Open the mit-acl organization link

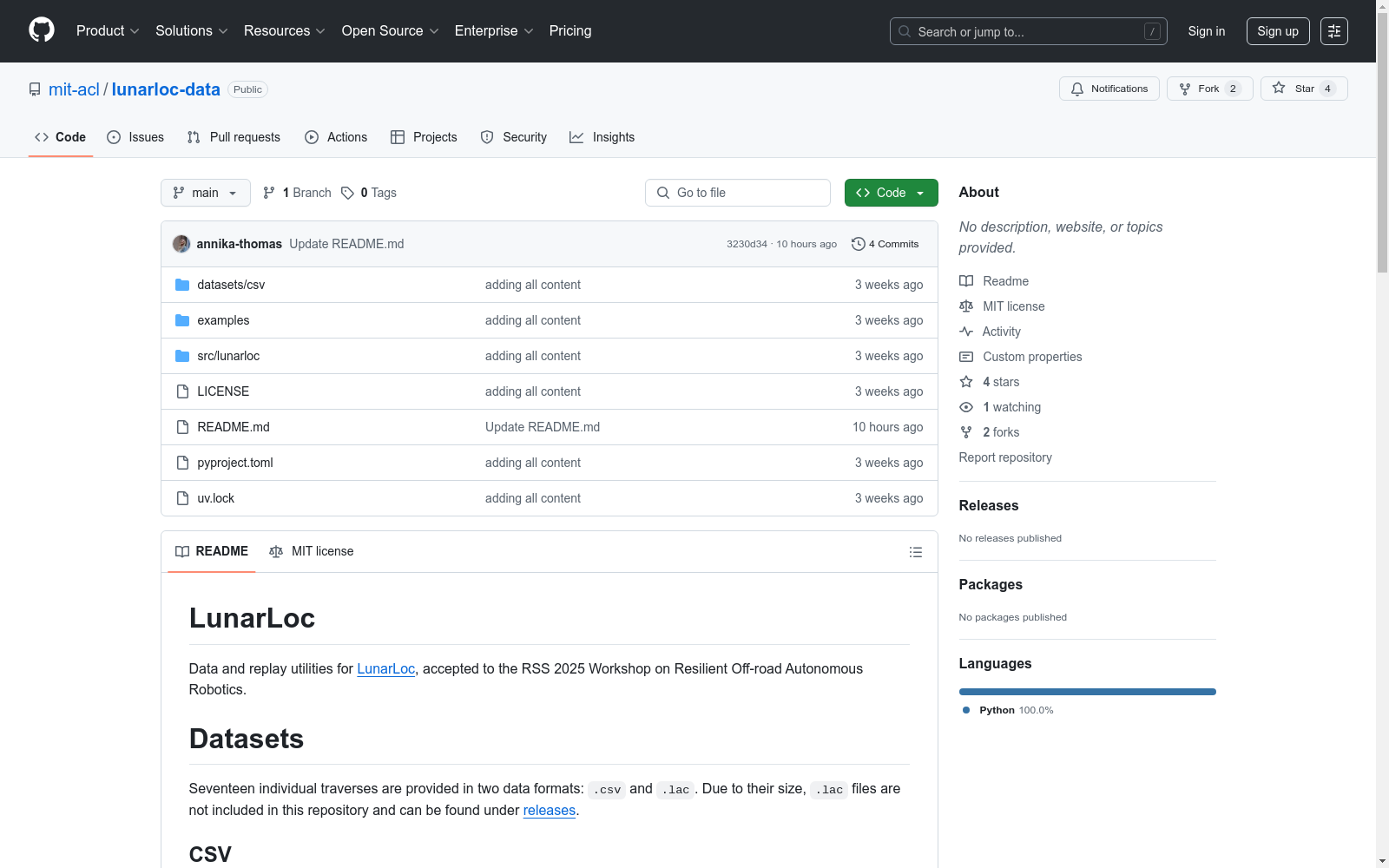[74, 89]
